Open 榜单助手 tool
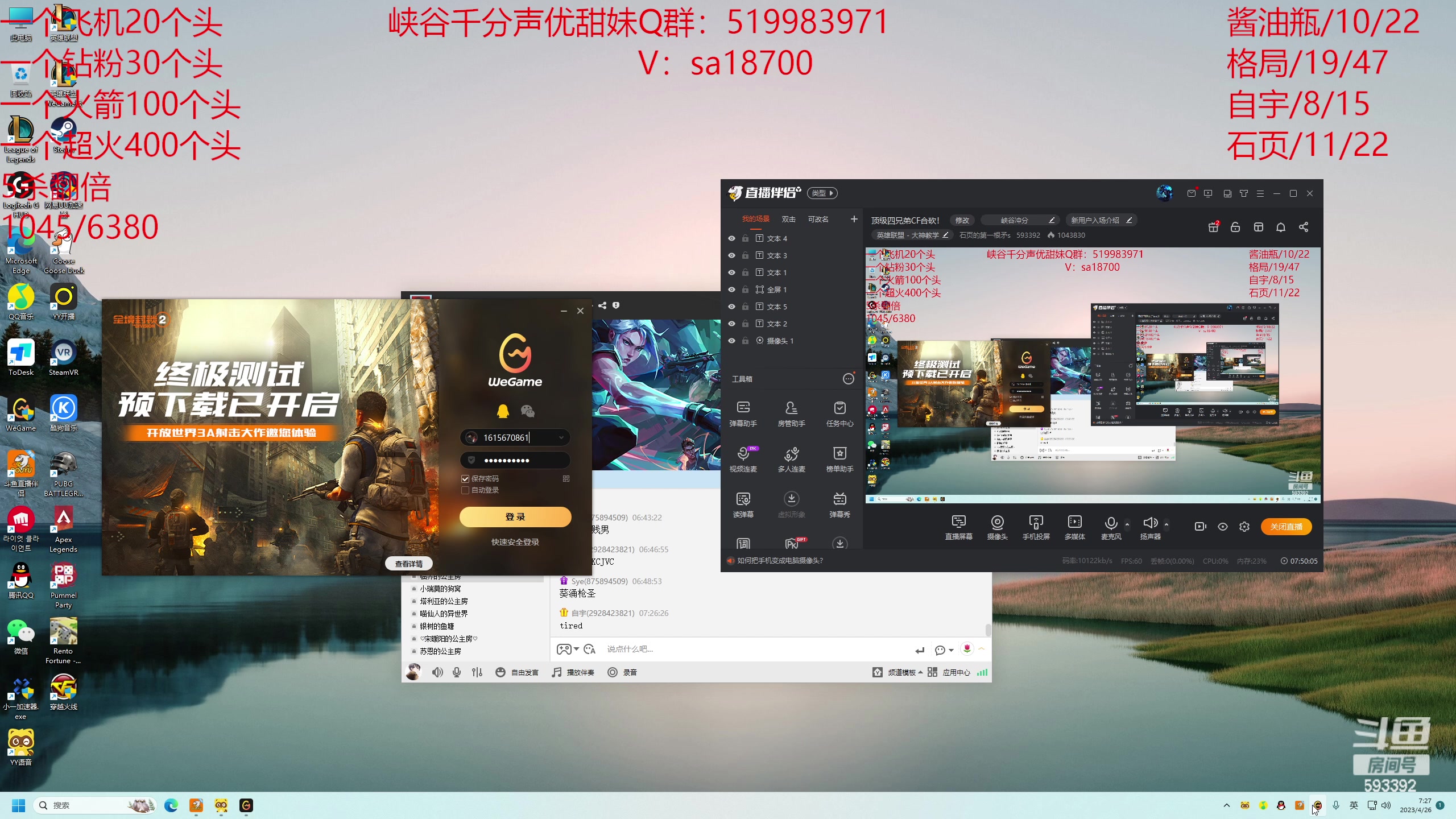1456x819 pixels. point(839,459)
